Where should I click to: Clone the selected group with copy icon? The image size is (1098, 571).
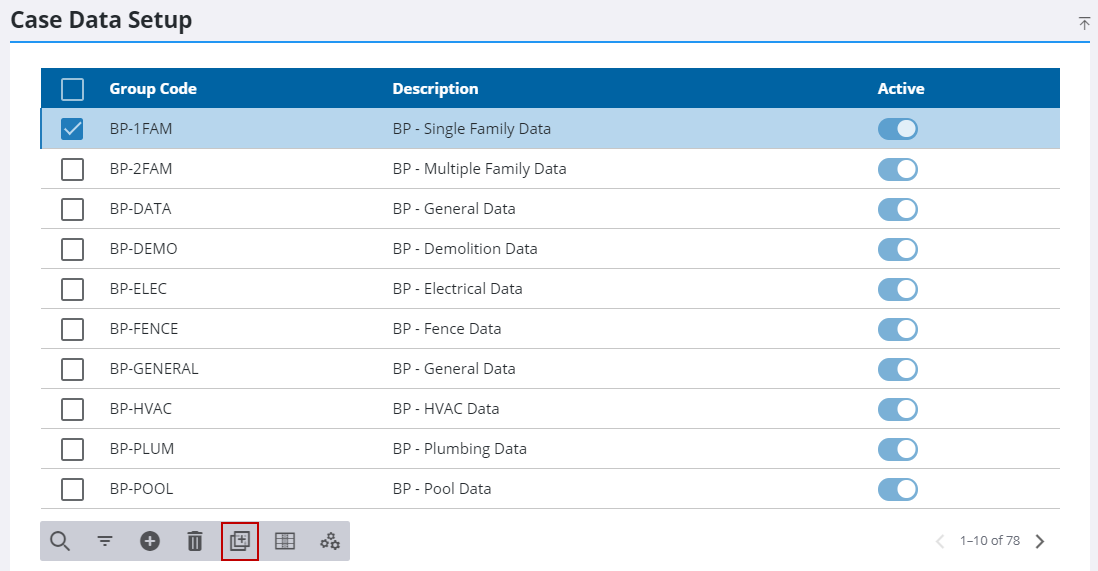pos(239,541)
